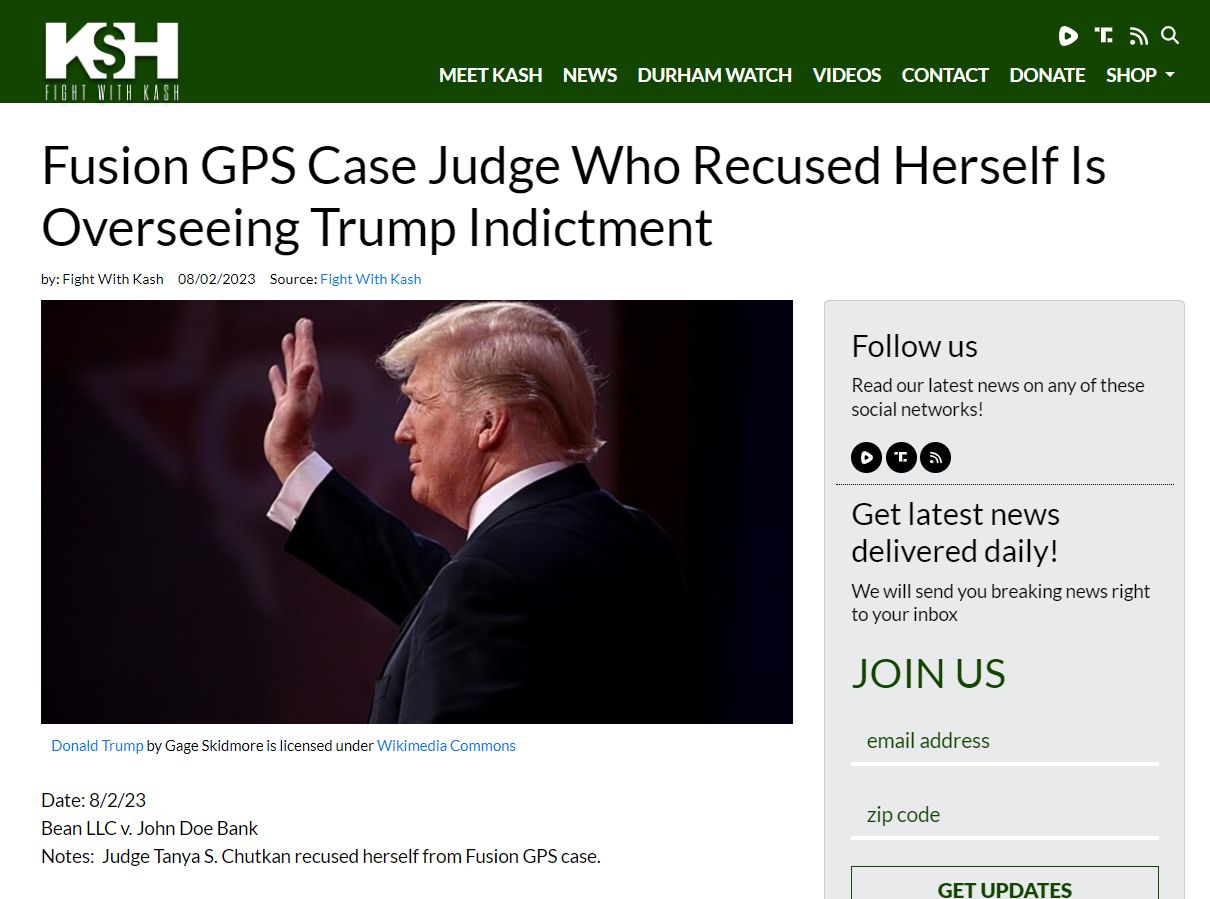Screen dimensions: 1210x899
Task: Open the DONATE menu item
Action: (1047, 75)
